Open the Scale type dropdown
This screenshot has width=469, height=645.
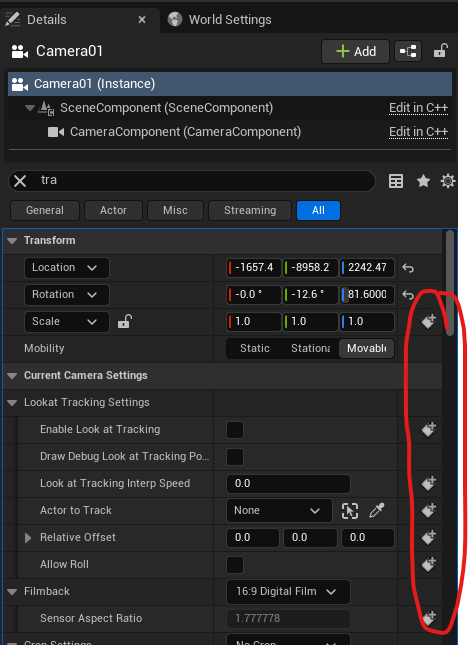[67, 321]
